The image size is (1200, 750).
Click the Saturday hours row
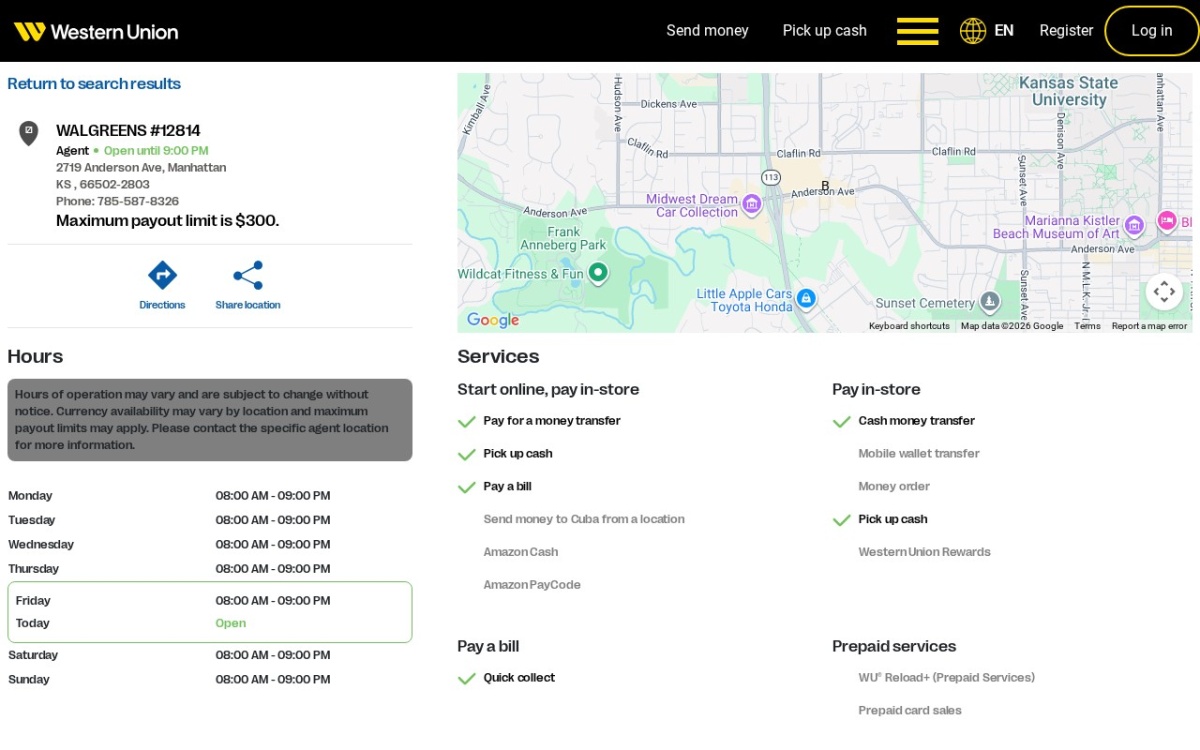tap(209, 655)
